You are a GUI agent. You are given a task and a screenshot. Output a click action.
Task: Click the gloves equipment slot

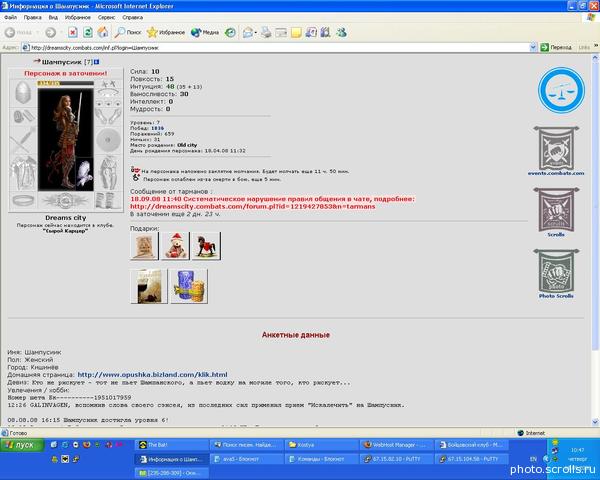(108, 116)
